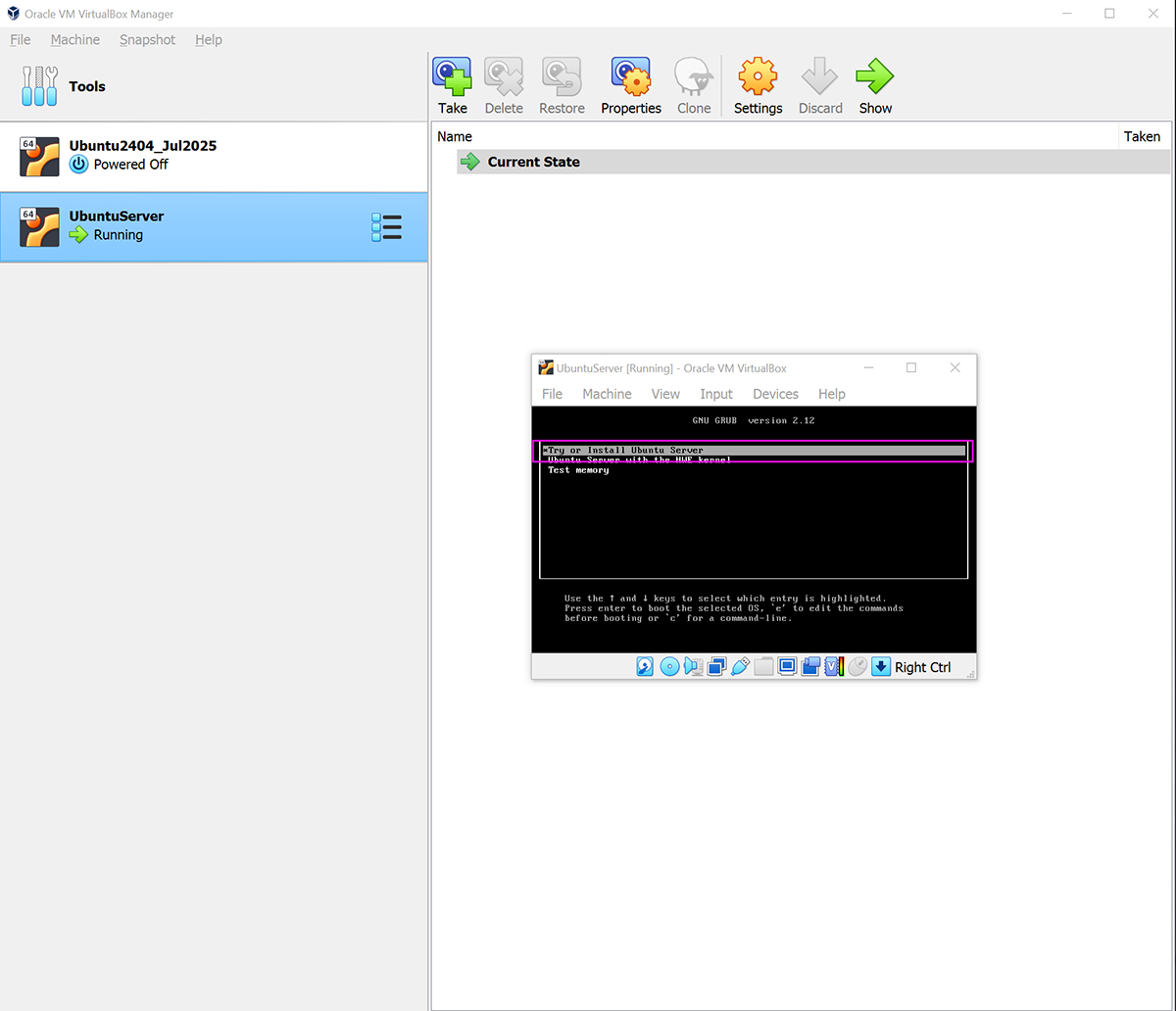This screenshot has width=1176, height=1011.
Task: Click the shared folders indicator in VM status bar
Action: (x=763, y=666)
